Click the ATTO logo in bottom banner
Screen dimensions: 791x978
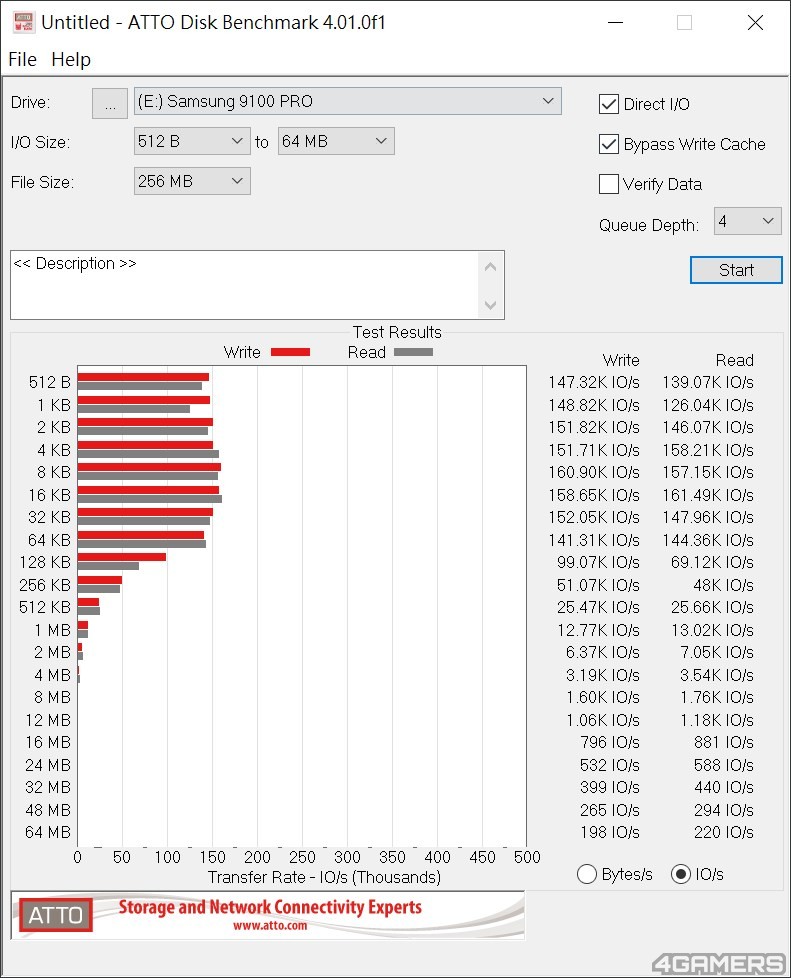[55, 915]
